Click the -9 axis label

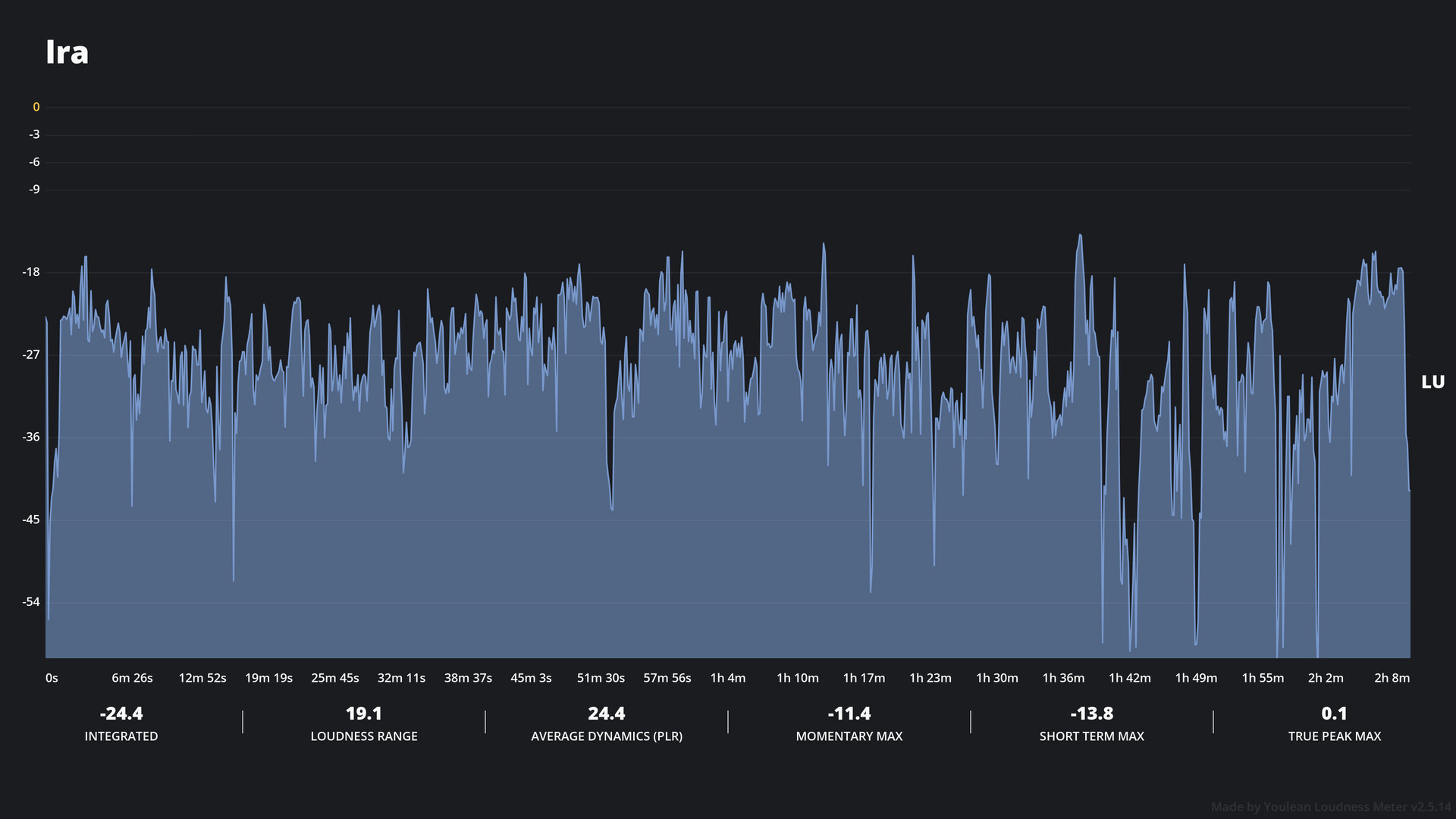pos(34,189)
